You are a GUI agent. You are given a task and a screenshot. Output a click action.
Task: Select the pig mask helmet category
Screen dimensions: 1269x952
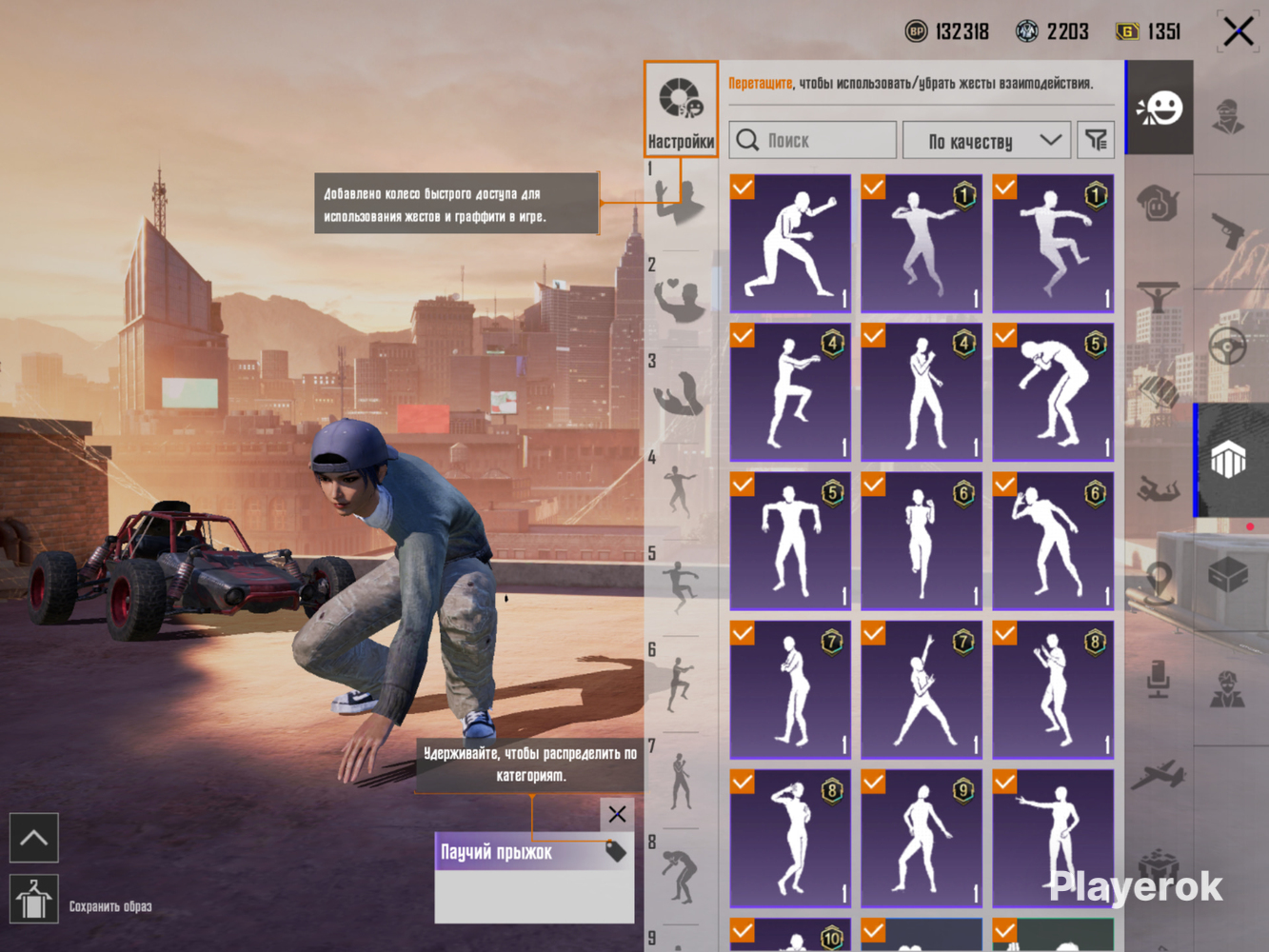click(1159, 202)
